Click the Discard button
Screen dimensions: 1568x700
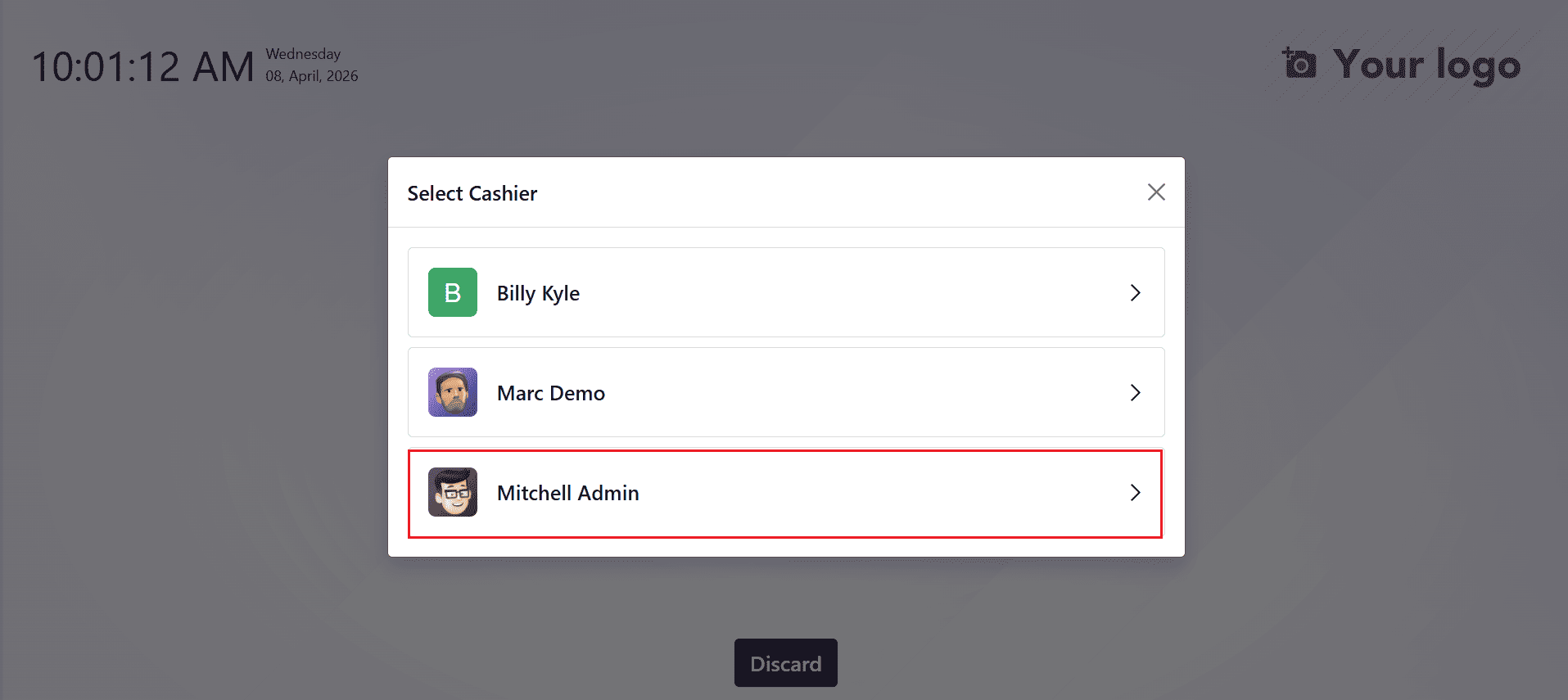784,662
